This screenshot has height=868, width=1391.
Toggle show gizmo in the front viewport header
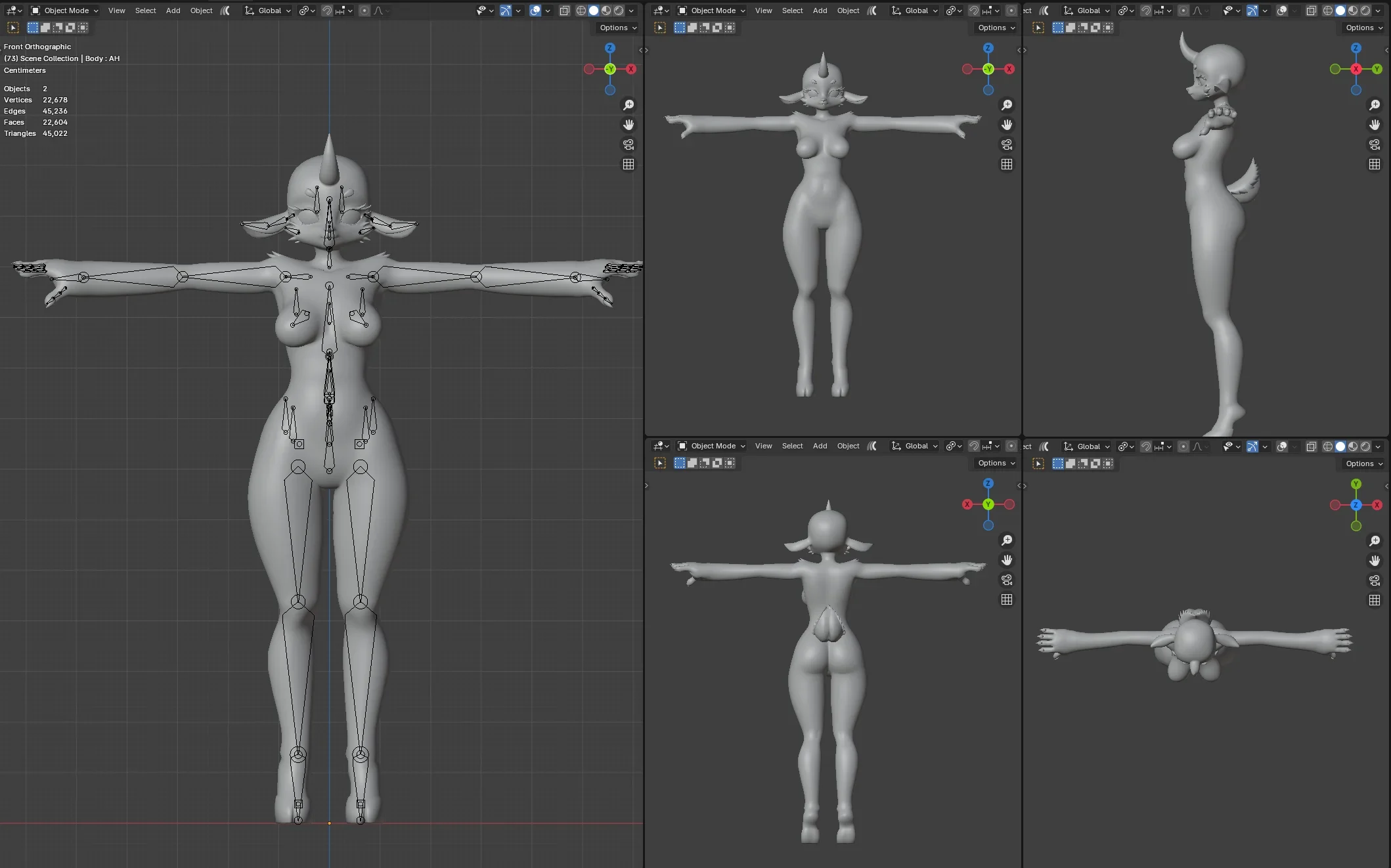point(506,11)
